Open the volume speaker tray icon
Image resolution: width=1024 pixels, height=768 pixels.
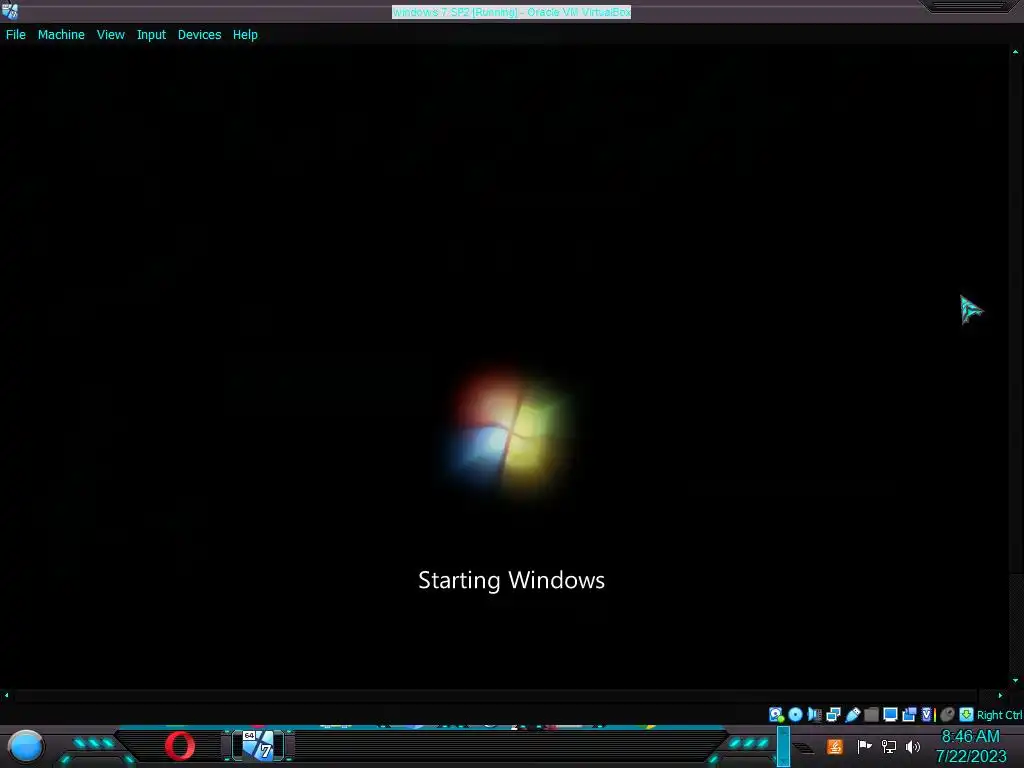[x=913, y=746]
